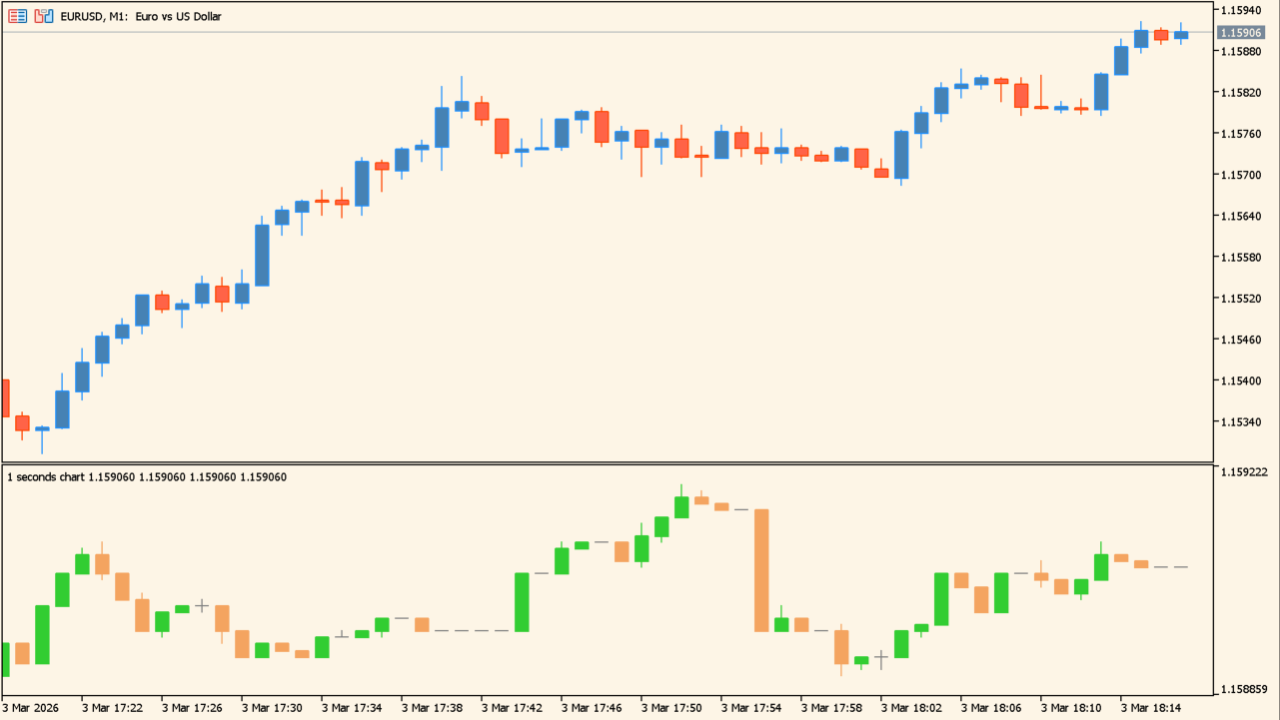Click the red quotes list icon top-left
The image size is (1280, 720).
coord(16,16)
